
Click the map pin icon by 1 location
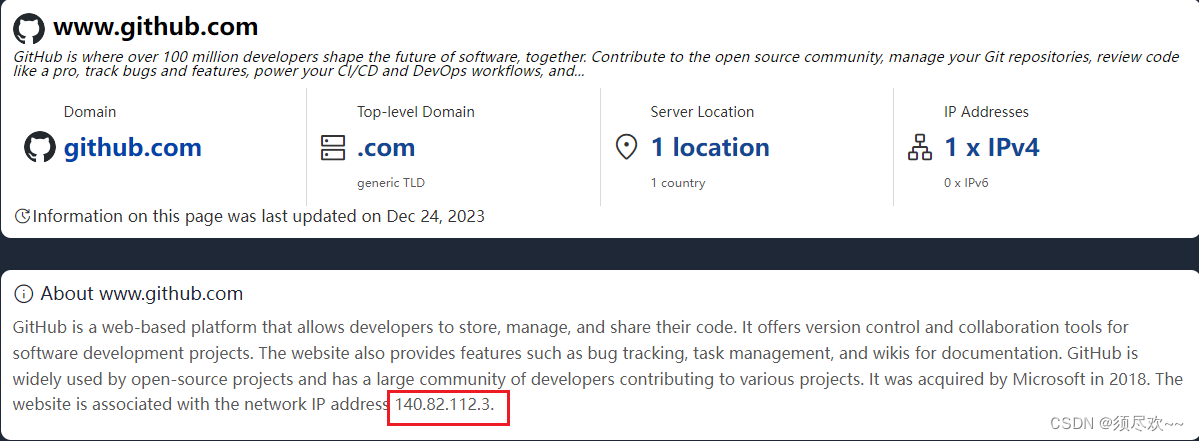[x=626, y=148]
